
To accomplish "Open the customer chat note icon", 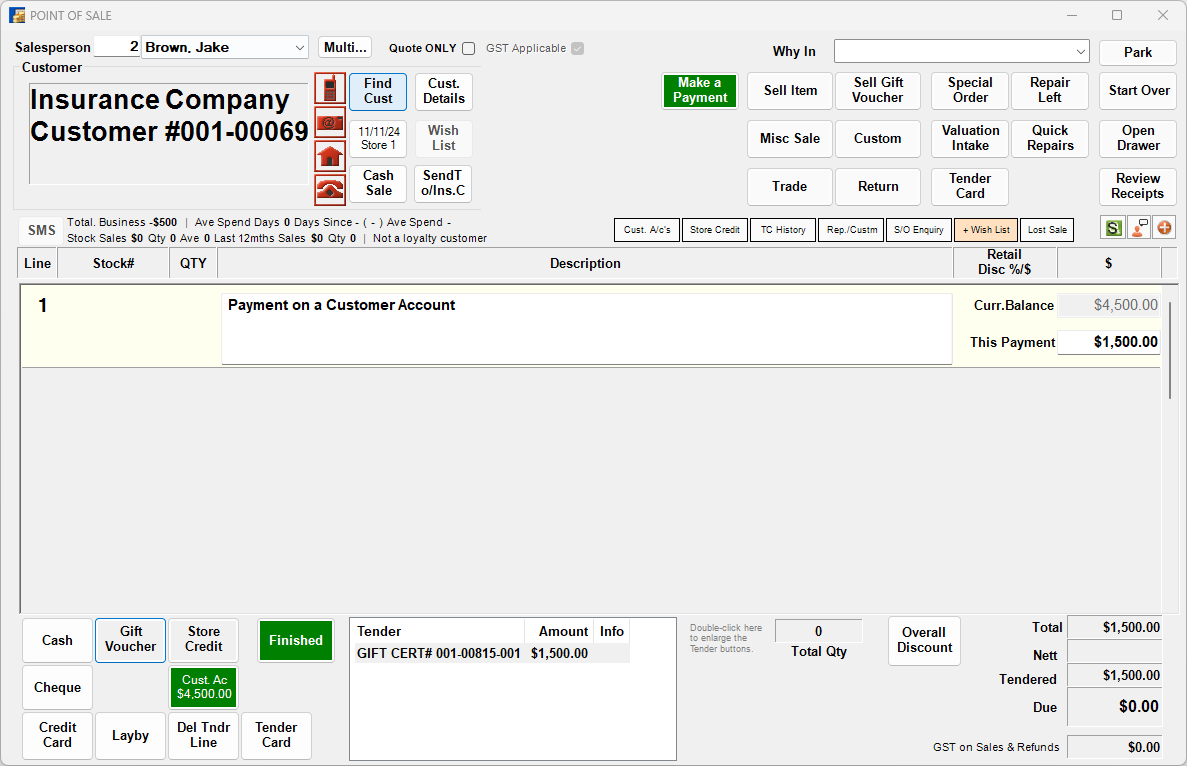I will [1138, 228].
